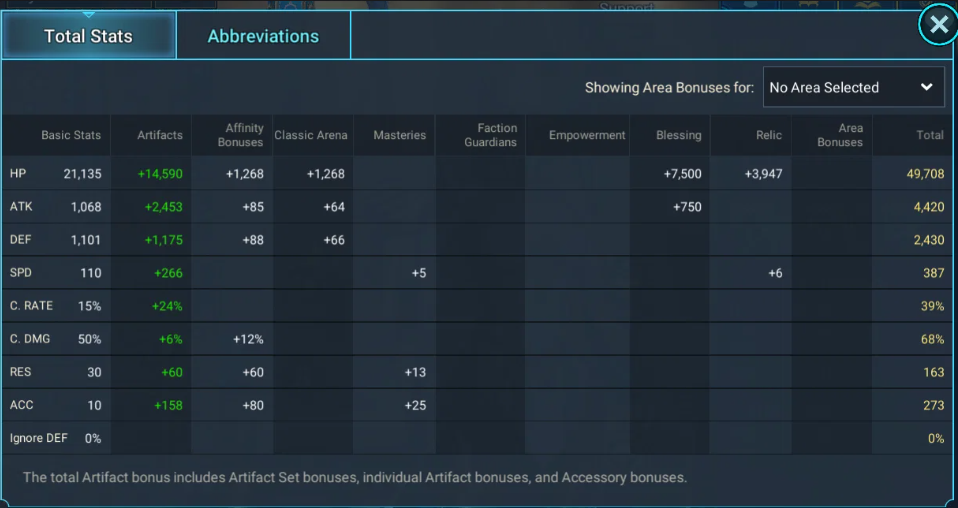Viewport: 958px width, 508px height.
Task: Click the SPD row label
Action: click(x=21, y=273)
